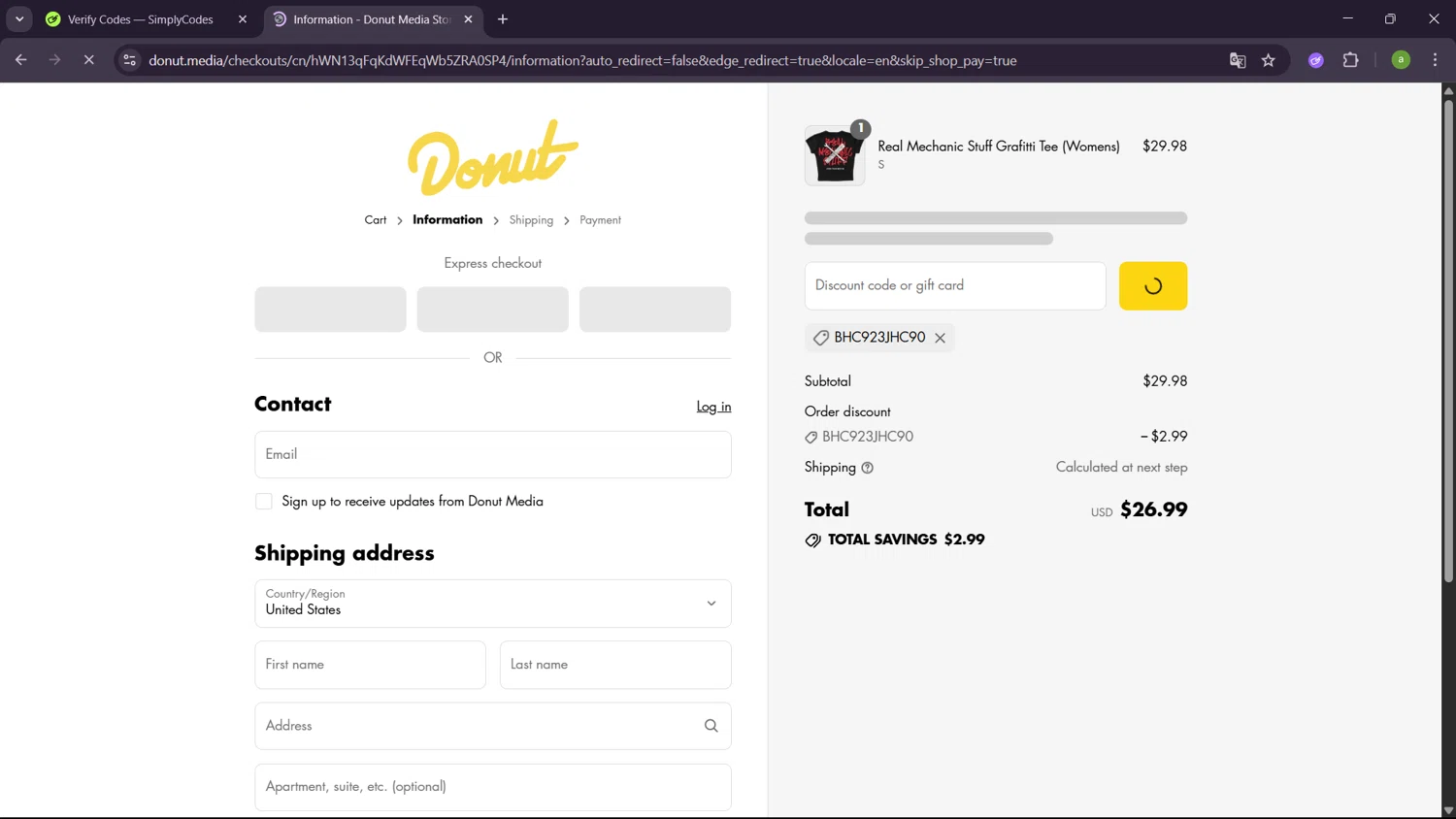Click the last express checkout button

coord(655,310)
